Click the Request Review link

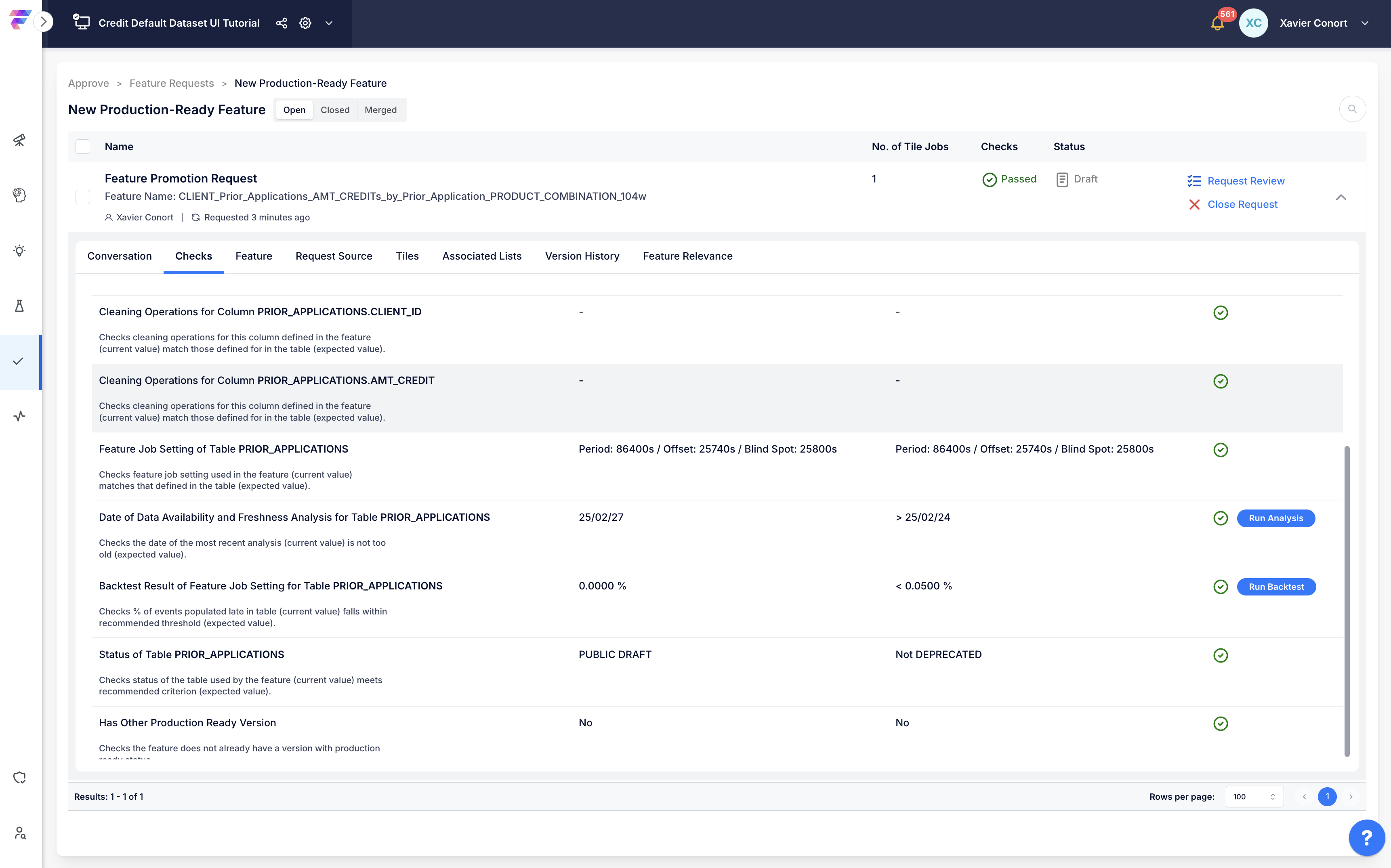tap(1246, 181)
